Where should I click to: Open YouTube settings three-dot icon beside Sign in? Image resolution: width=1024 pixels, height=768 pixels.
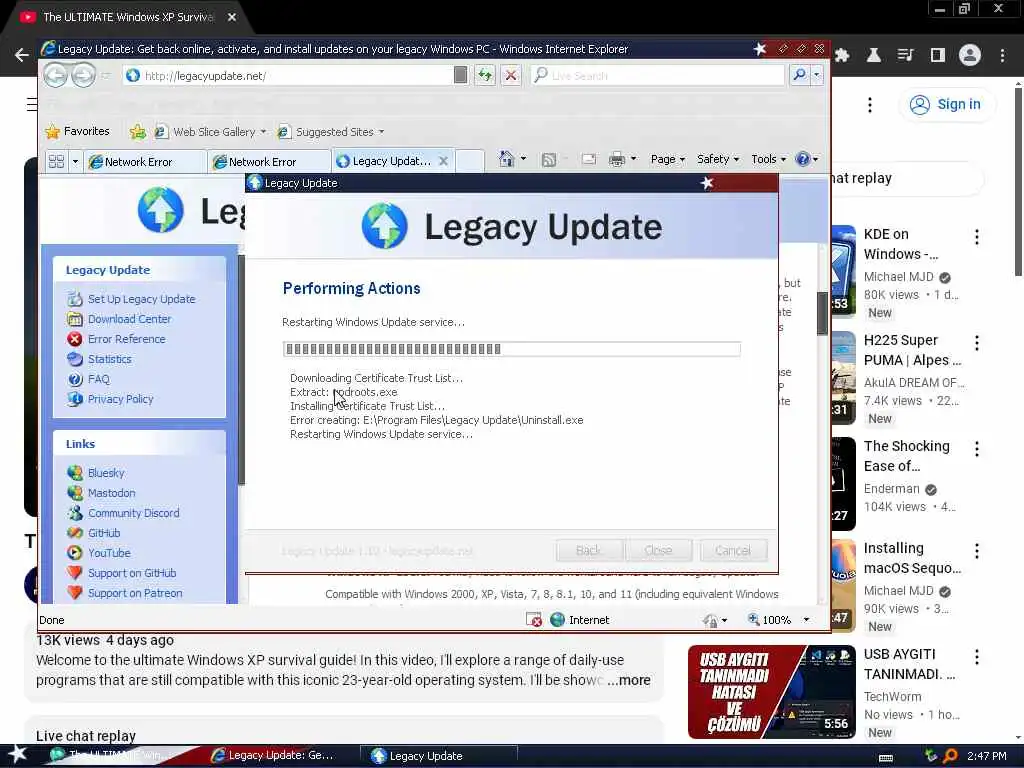(x=870, y=104)
